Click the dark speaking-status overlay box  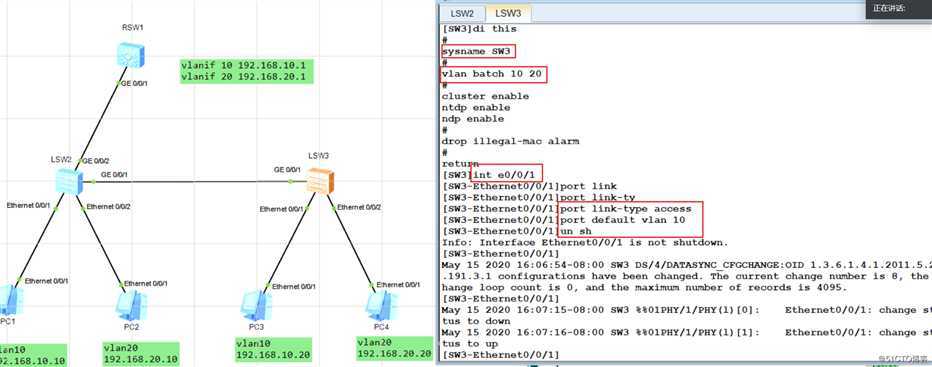tap(899, 9)
